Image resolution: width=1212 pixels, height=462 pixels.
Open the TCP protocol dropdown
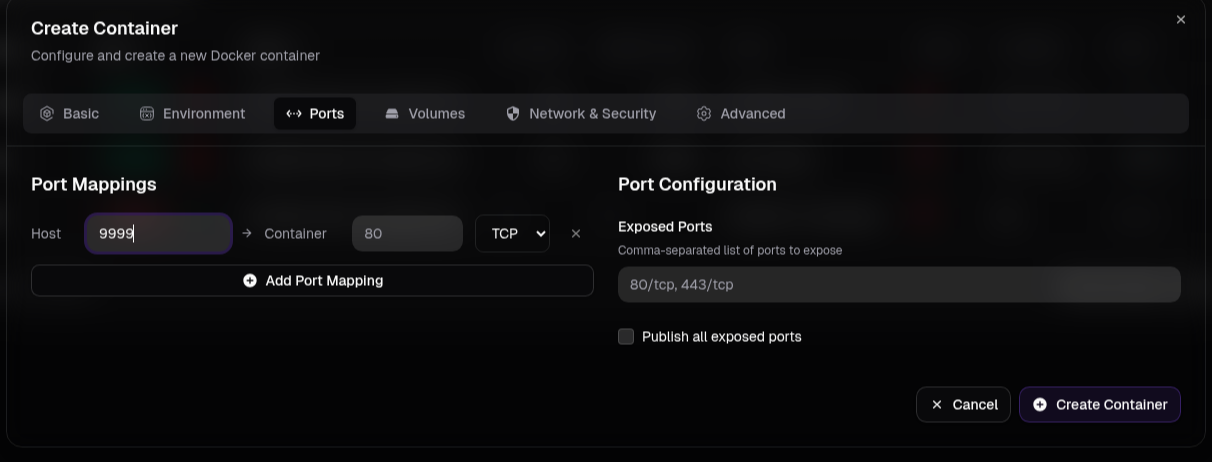[512, 234]
